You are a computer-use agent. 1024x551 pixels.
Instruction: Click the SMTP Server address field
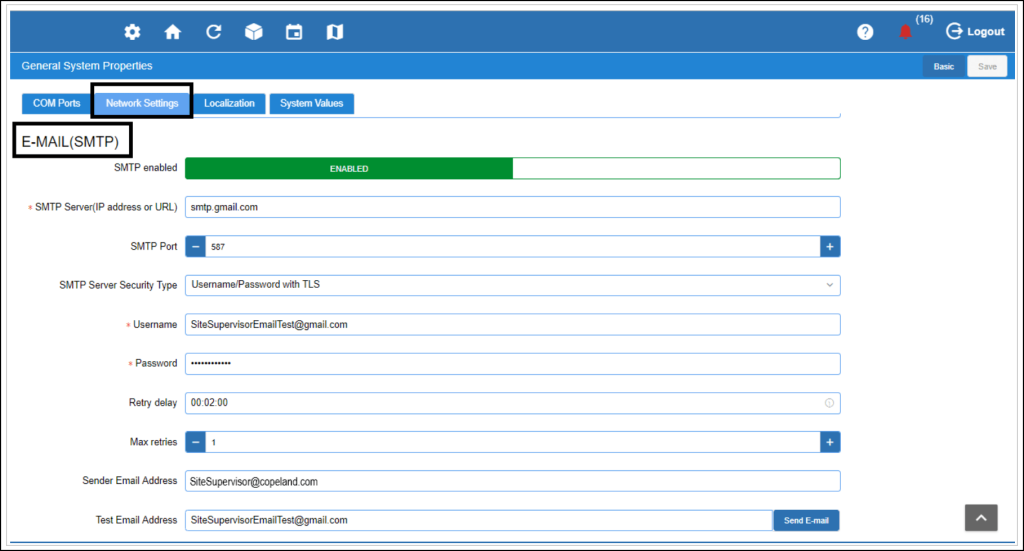512,207
